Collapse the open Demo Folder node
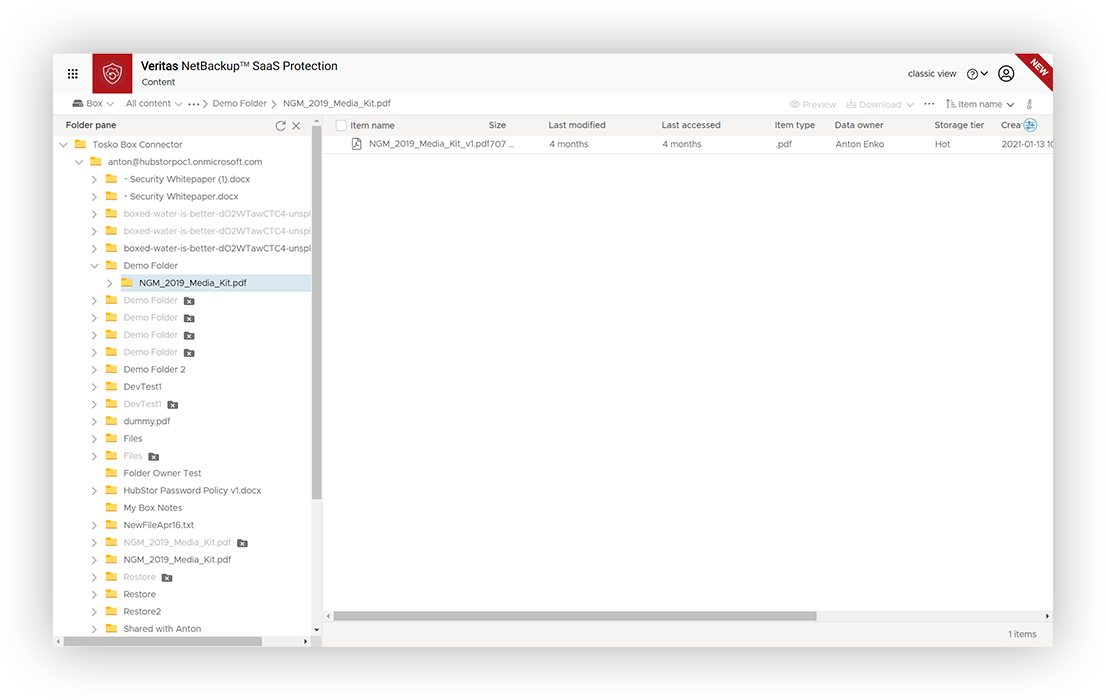 point(94,266)
